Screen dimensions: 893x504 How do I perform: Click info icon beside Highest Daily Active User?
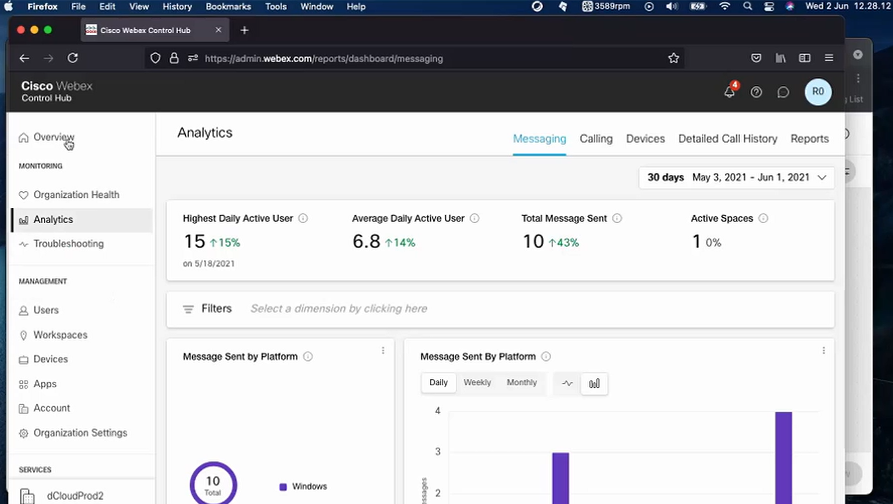pyautogui.click(x=303, y=218)
